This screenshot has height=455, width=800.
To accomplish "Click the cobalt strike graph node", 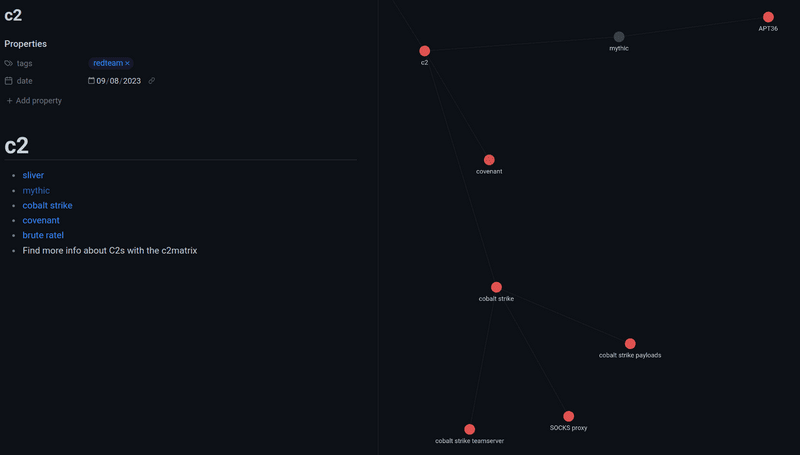I will pyautogui.click(x=496, y=287).
